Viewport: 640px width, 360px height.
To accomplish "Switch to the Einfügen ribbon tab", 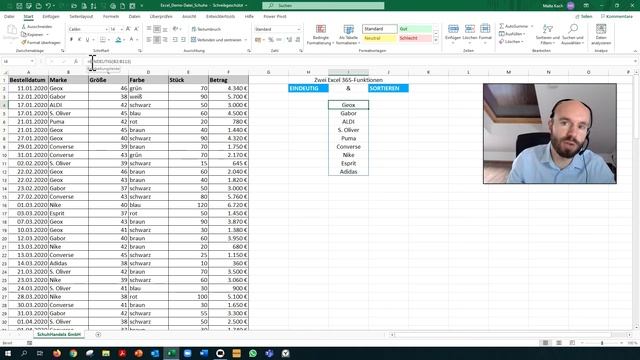I will pos(51,16).
